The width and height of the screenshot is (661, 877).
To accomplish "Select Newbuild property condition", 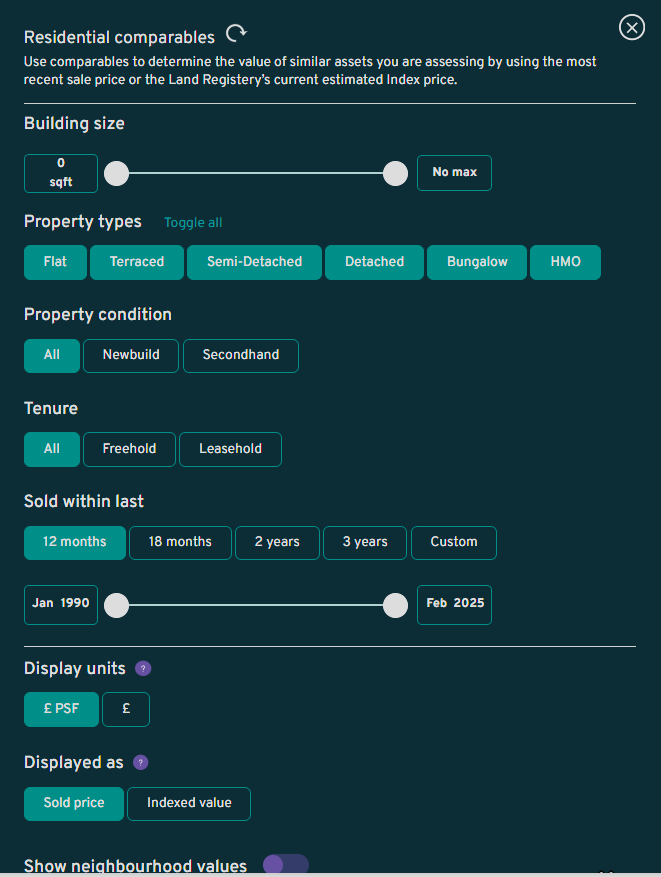I will (131, 355).
